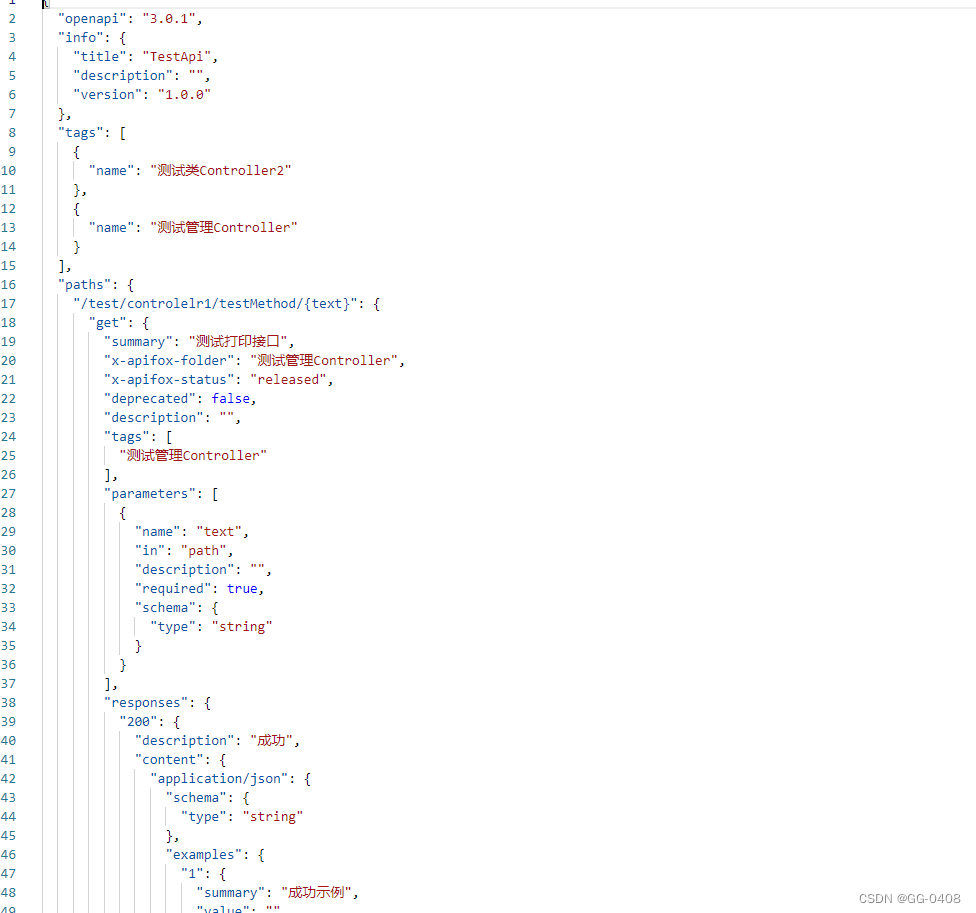
Task: Click line number 19 in the gutter
Action: click(x=10, y=341)
